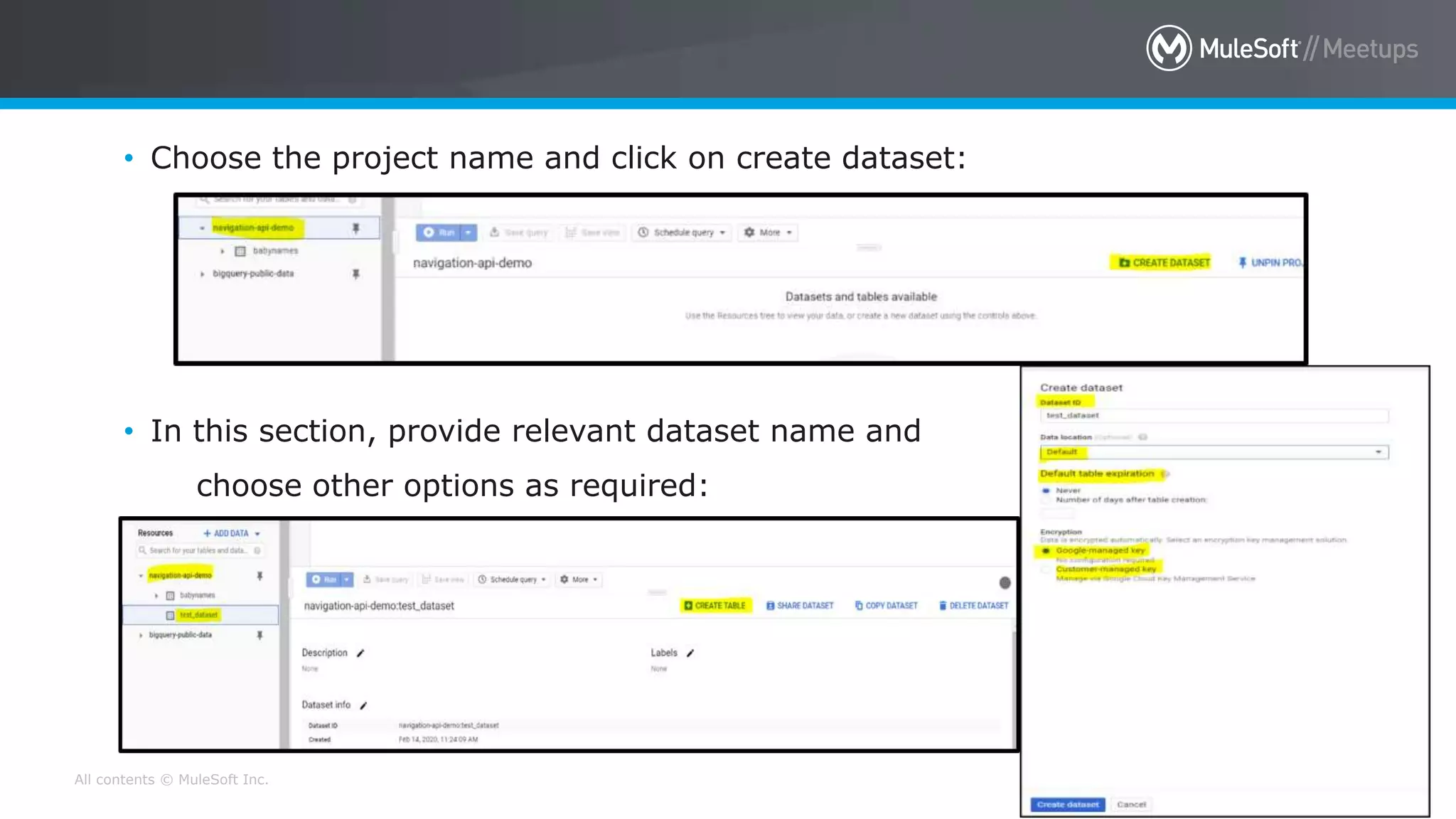The image size is (1456, 819).
Task: Expand babynames arrow in top screenshot
Action: click(223, 251)
